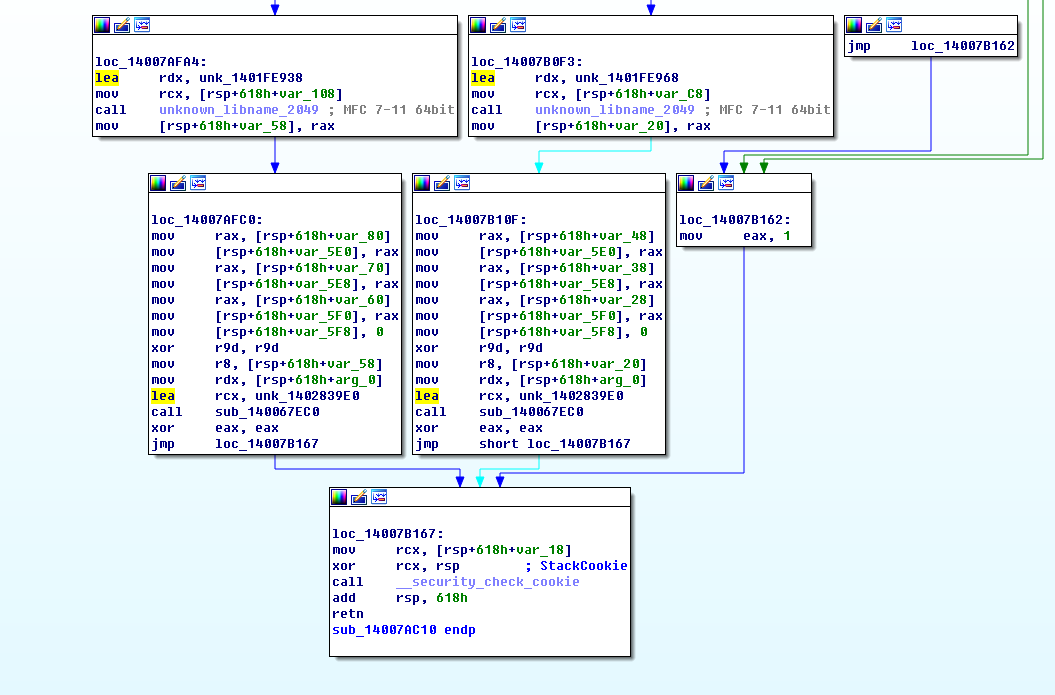This screenshot has width=1055, height=695.
Task: Click pencil edit icon on the mov eax, 1 node
Action: (x=706, y=183)
